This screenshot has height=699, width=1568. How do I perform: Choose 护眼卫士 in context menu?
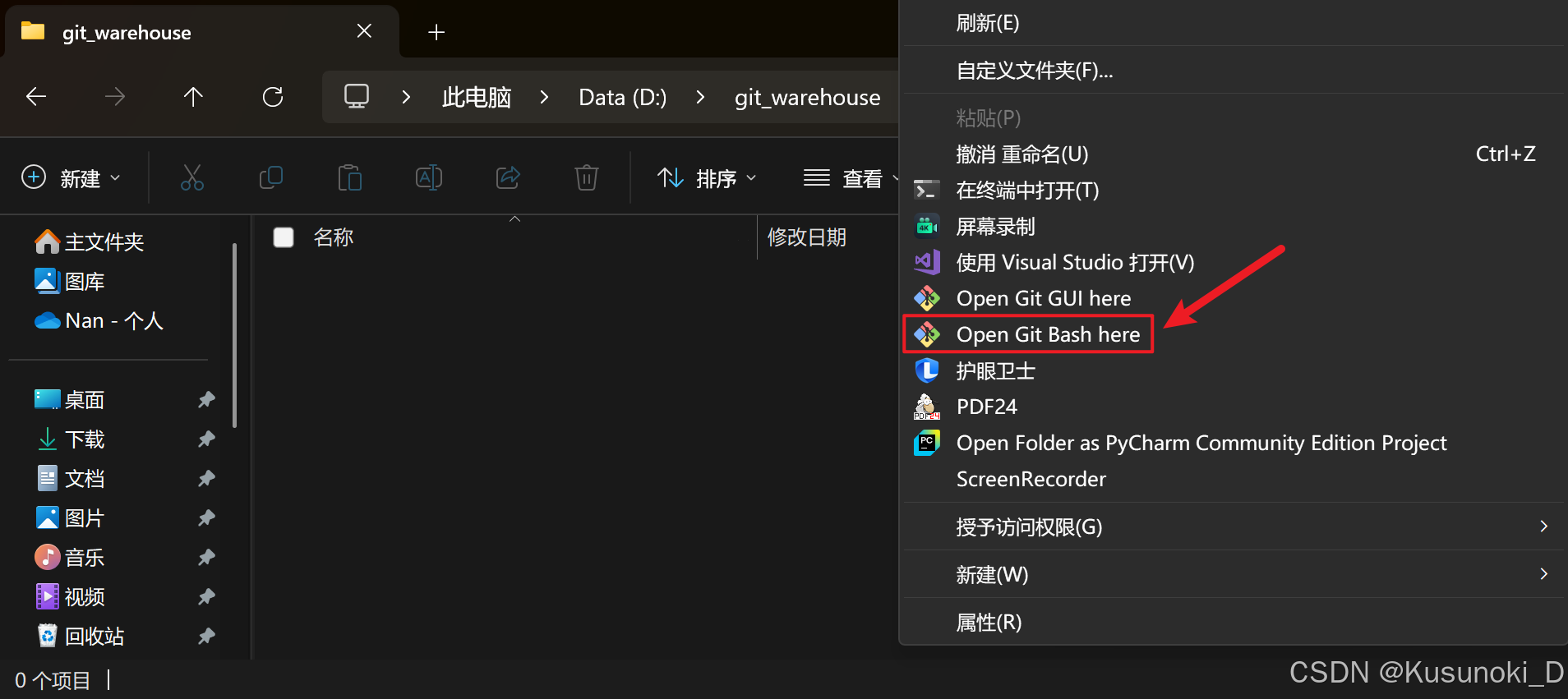coord(1234,371)
